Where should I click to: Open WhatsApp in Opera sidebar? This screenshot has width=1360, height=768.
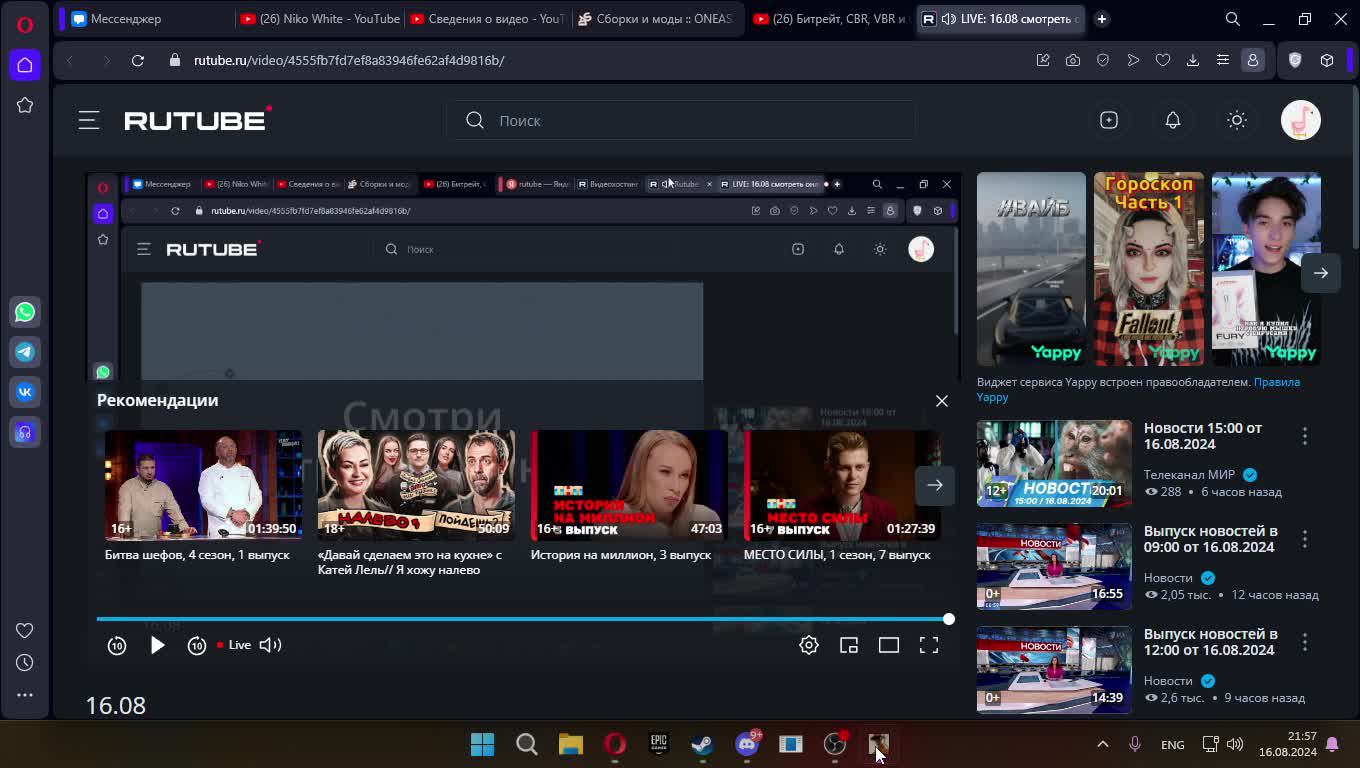pyautogui.click(x=25, y=312)
